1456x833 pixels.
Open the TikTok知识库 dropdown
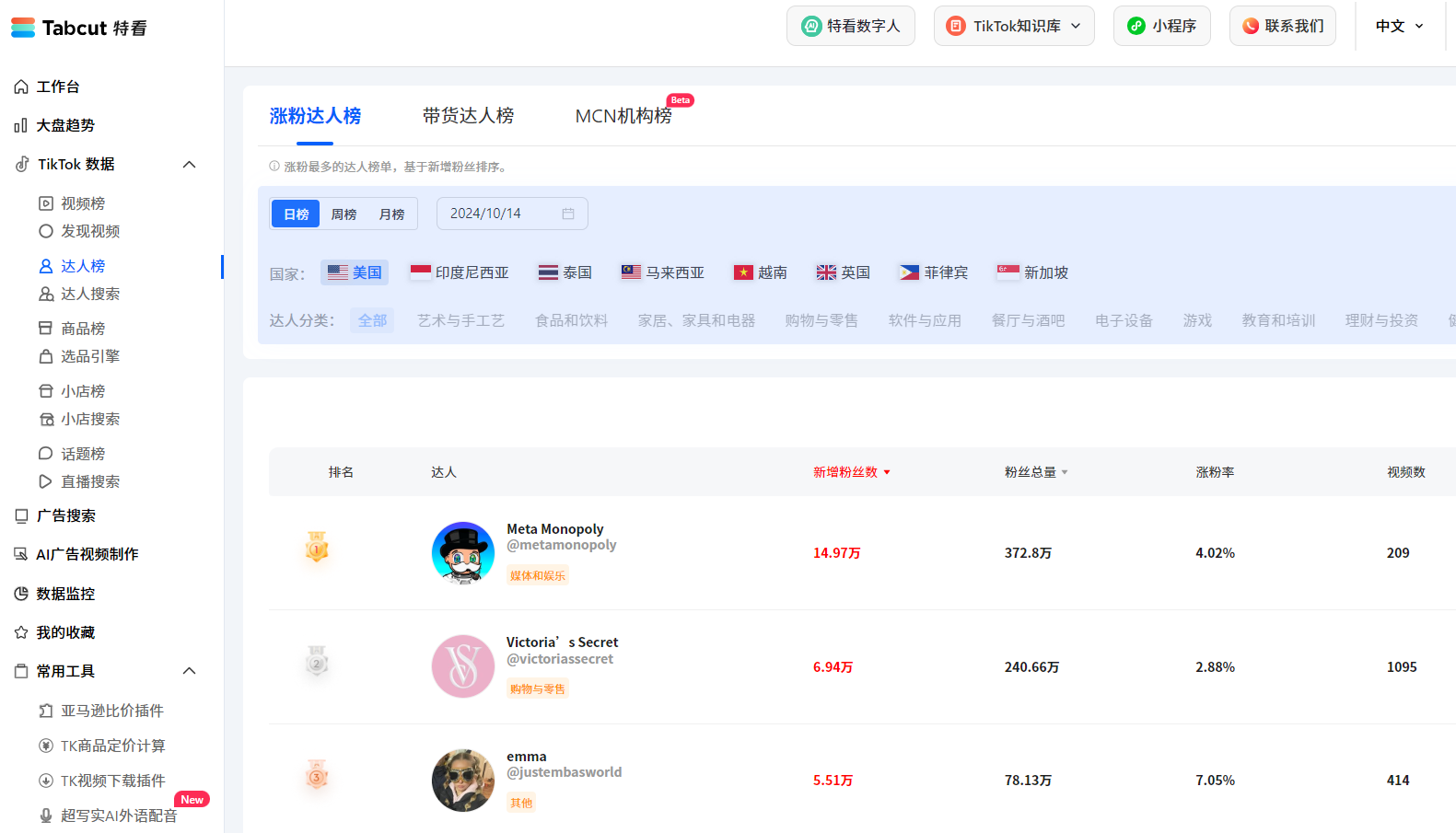(1014, 26)
